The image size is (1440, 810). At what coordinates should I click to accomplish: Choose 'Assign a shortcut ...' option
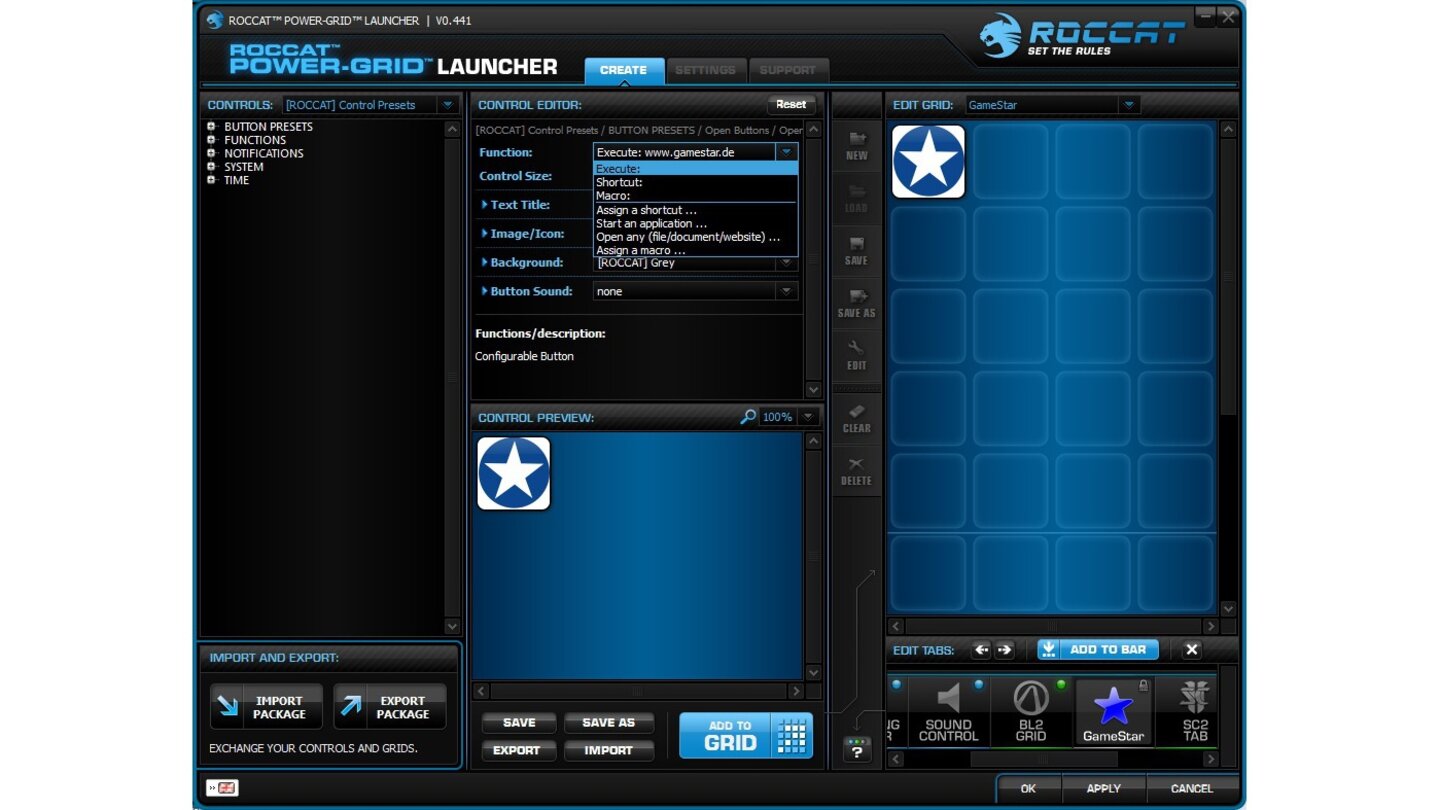[695, 211]
